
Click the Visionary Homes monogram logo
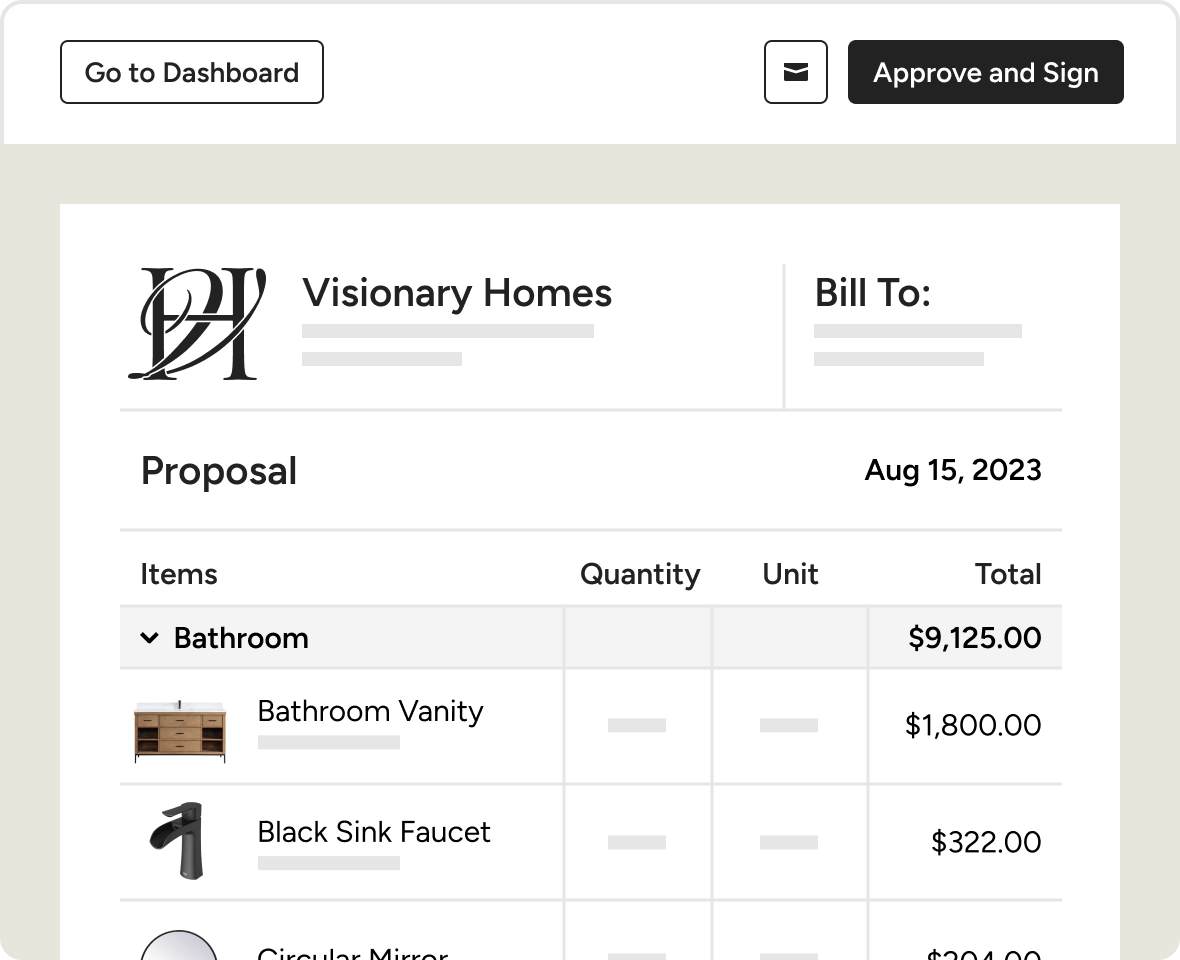coord(197,323)
